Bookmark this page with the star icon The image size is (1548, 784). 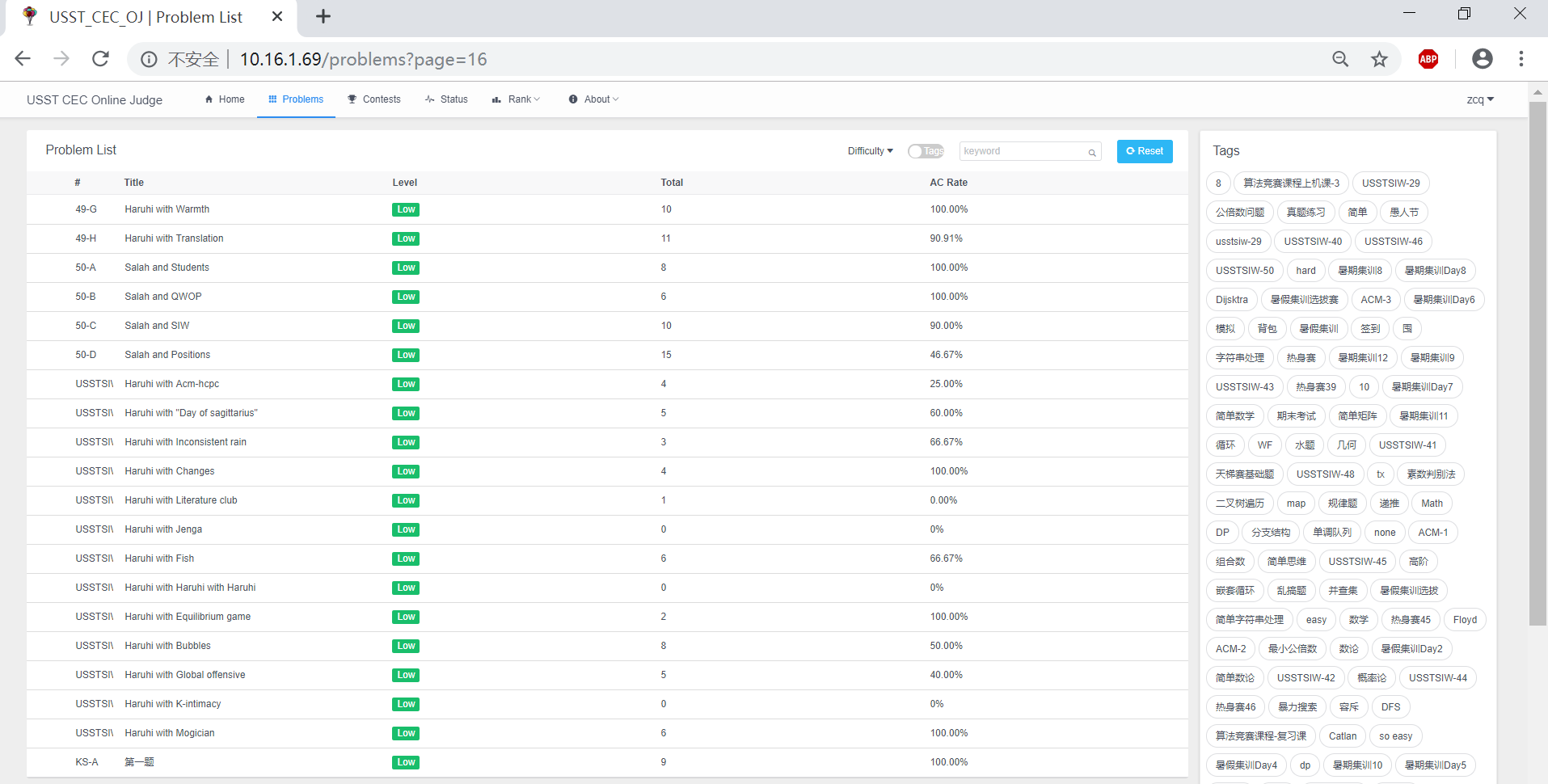[1379, 59]
